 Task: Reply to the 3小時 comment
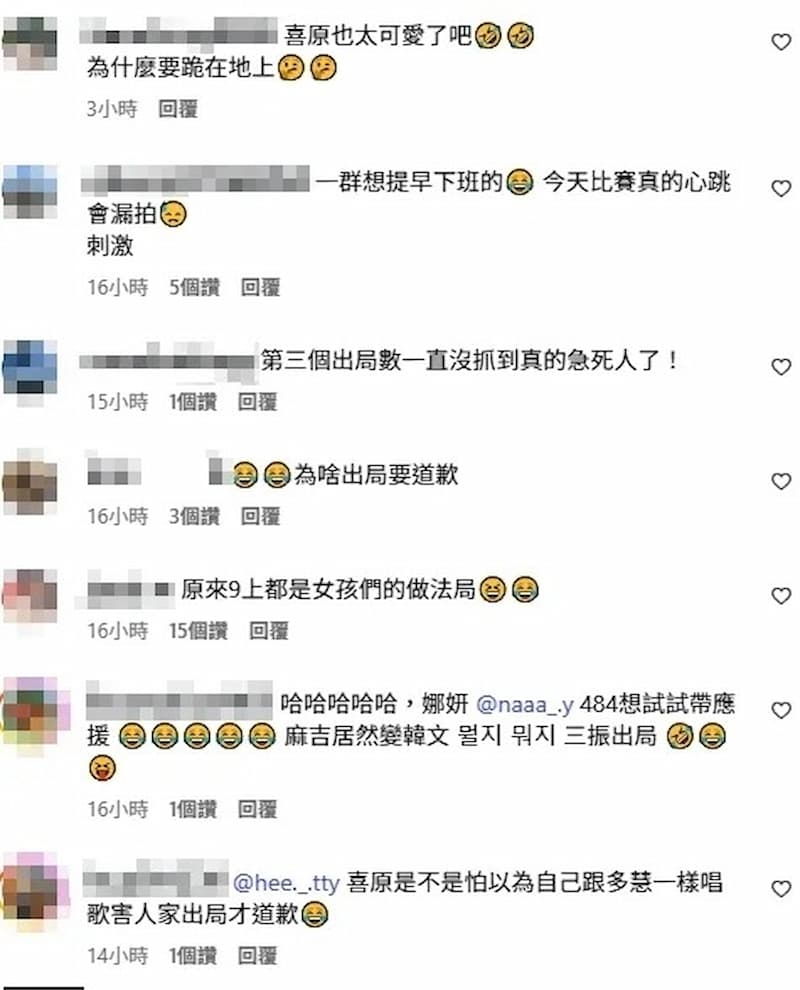pos(178,109)
